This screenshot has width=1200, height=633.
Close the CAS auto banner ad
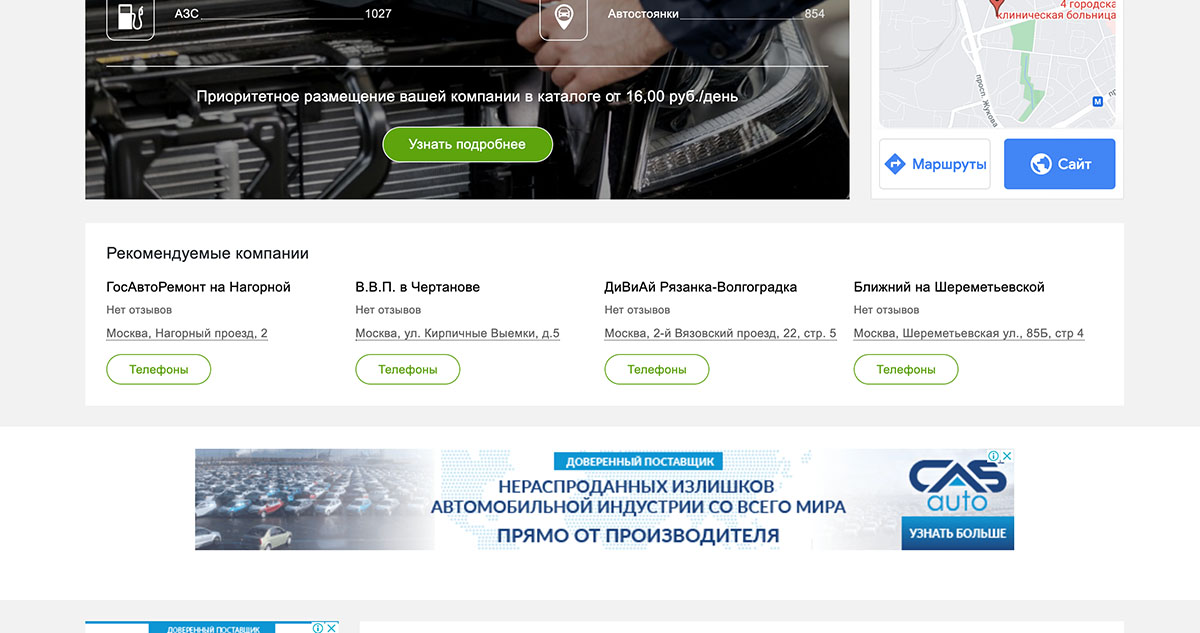[x=1008, y=456]
